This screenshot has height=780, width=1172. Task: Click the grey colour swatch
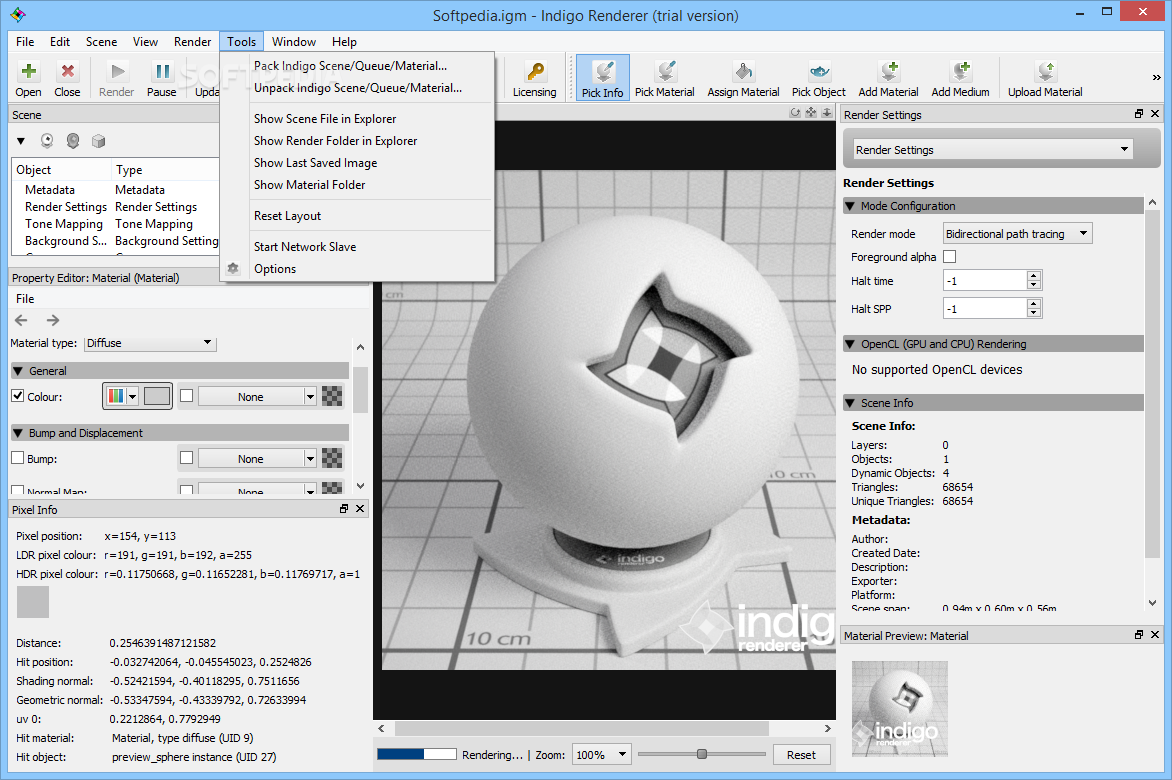156,396
